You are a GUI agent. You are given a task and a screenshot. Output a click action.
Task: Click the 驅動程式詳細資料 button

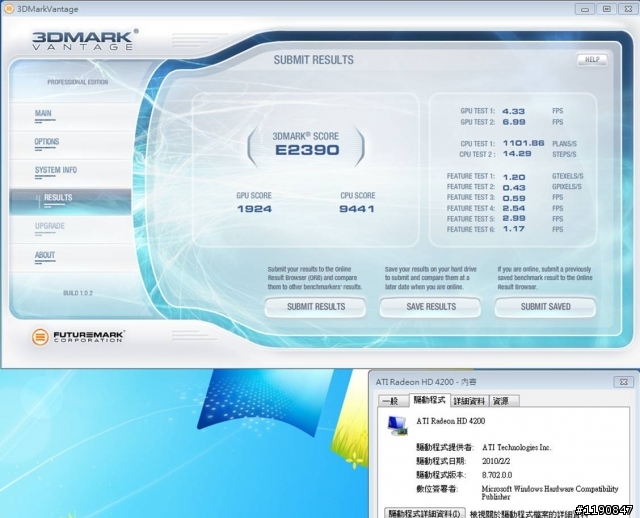424,513
